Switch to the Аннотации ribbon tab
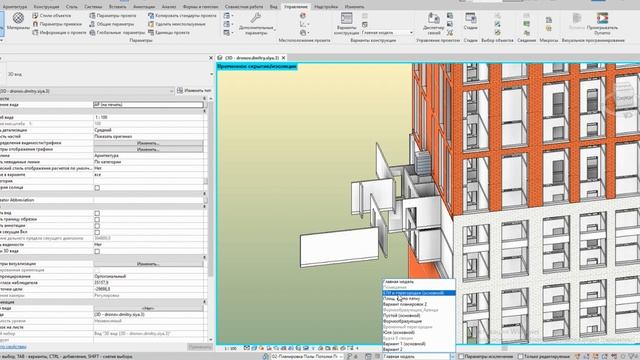 tap(144, 7)
